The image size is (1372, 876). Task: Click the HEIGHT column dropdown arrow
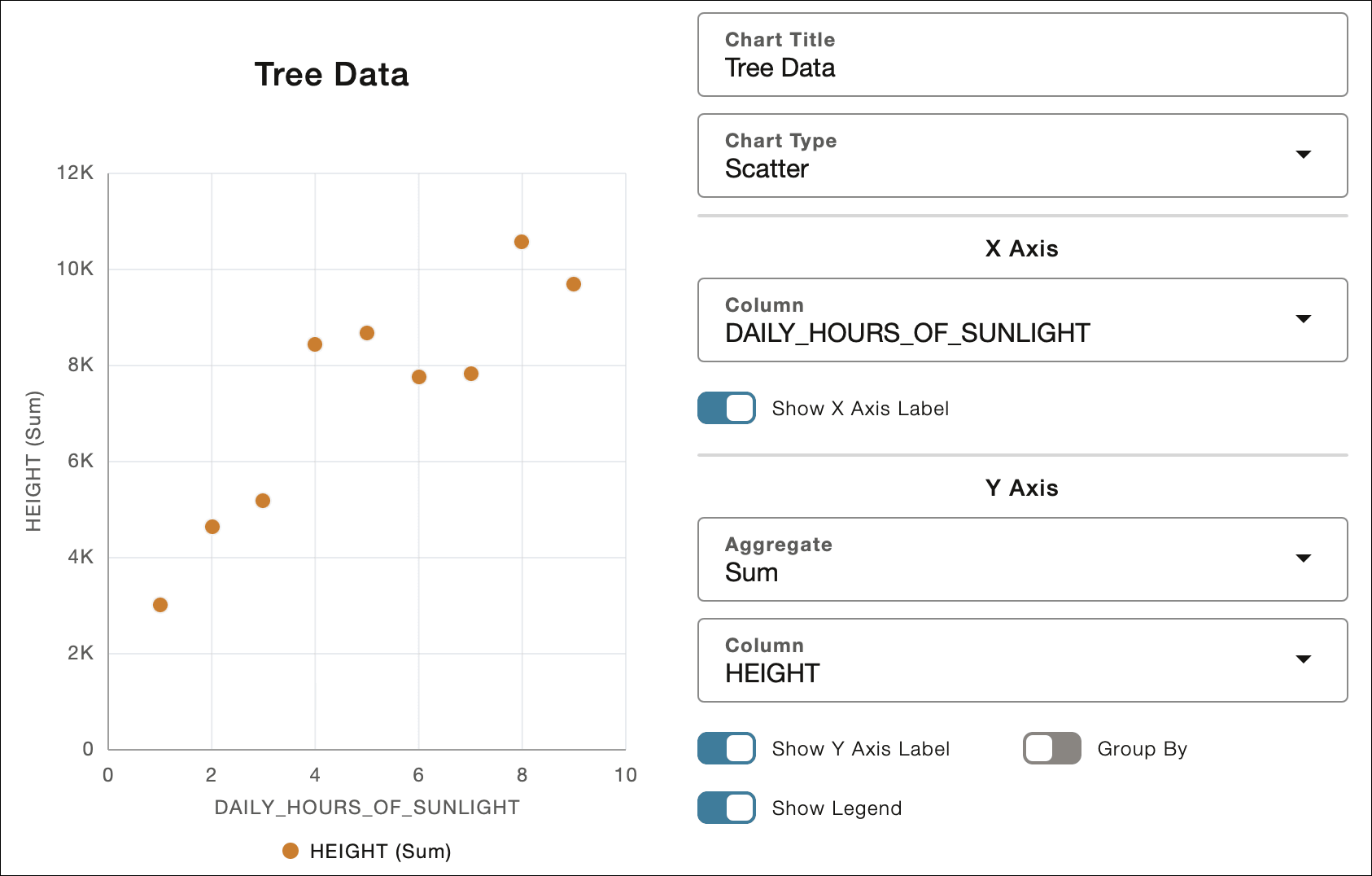coord(1304,659)
